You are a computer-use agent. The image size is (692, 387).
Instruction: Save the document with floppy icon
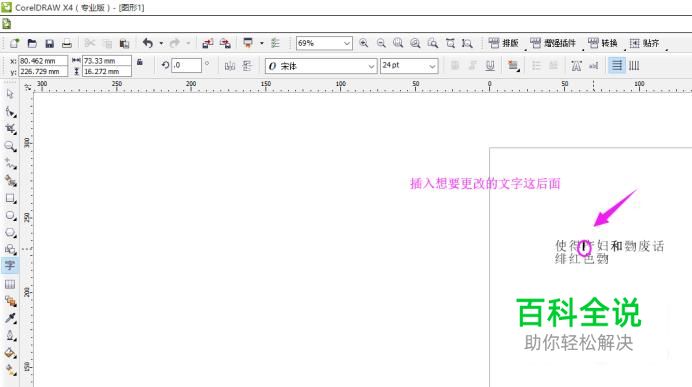click(49, 43)
